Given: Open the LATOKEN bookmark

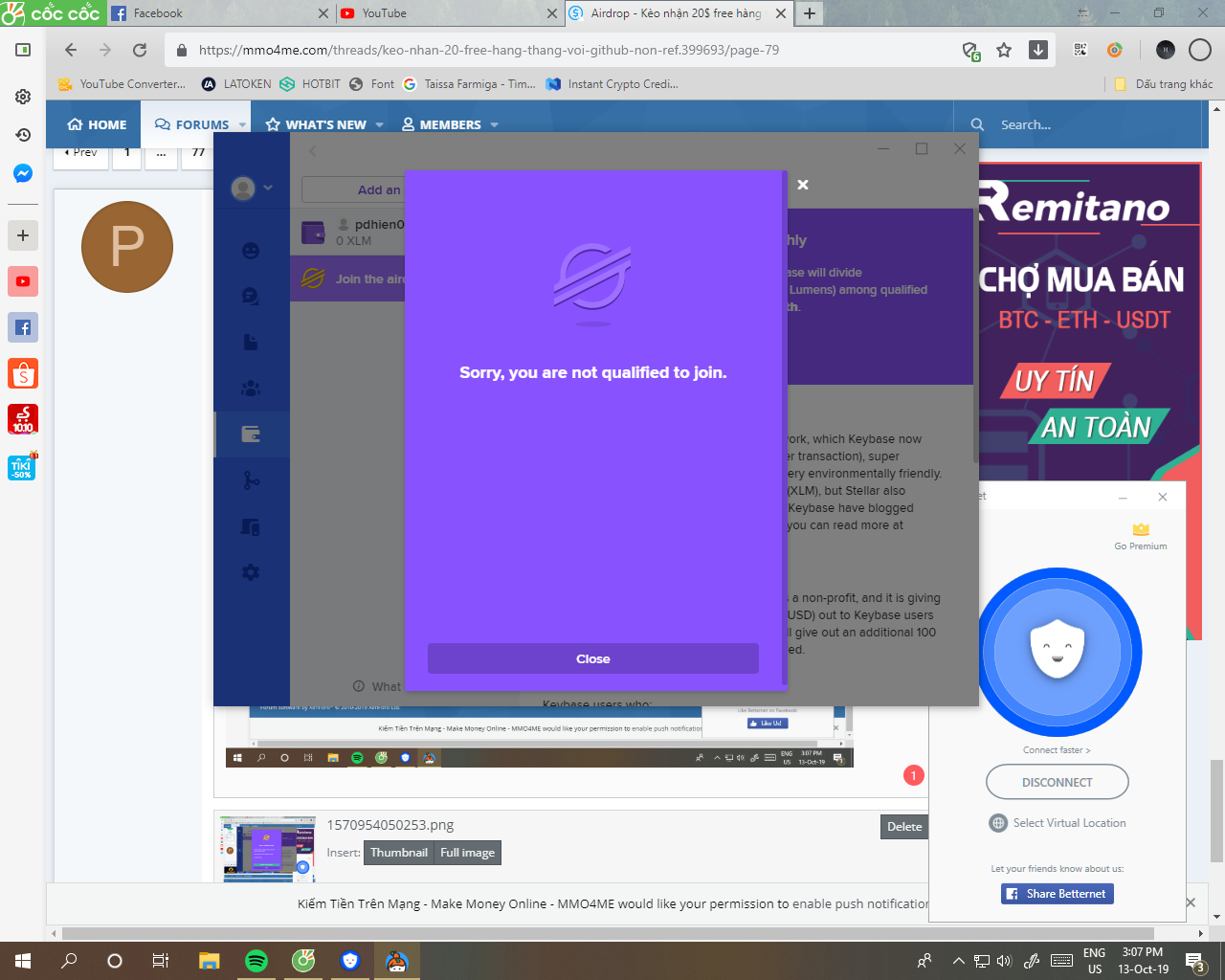Looking at the screenshot, I should [x=236, y=84].
